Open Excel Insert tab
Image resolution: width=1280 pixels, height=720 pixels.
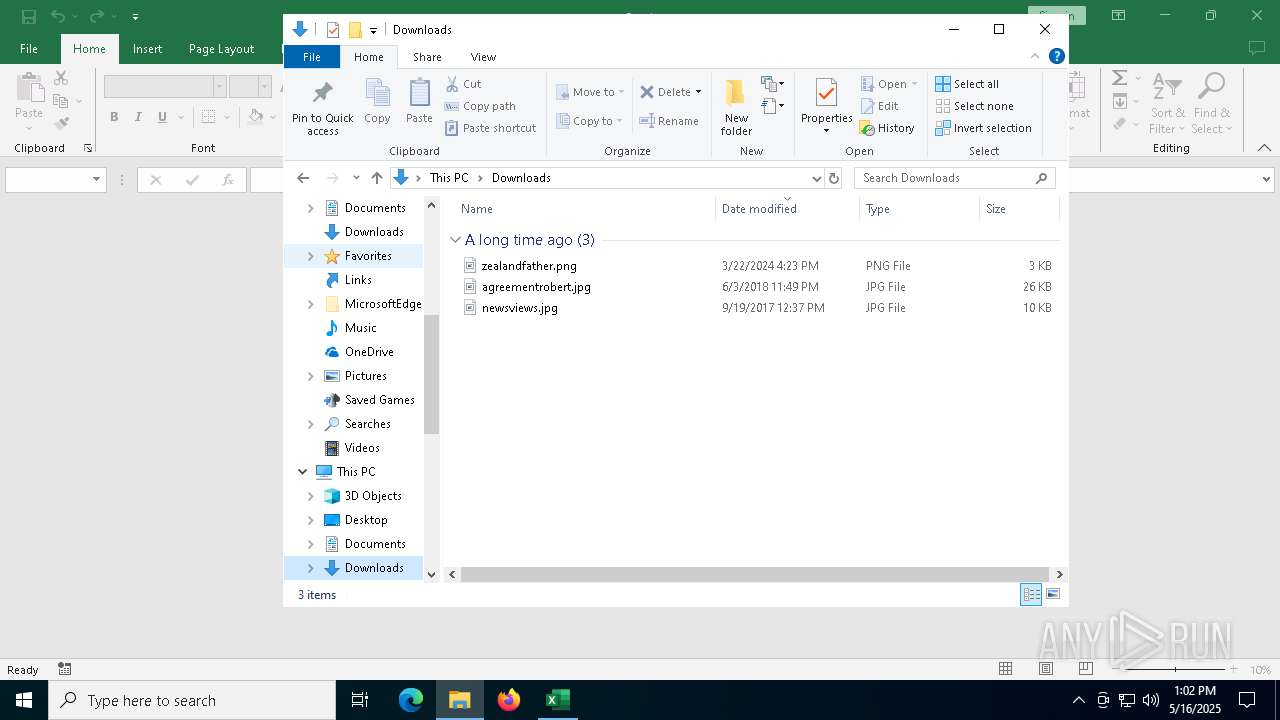pos(147,49)
